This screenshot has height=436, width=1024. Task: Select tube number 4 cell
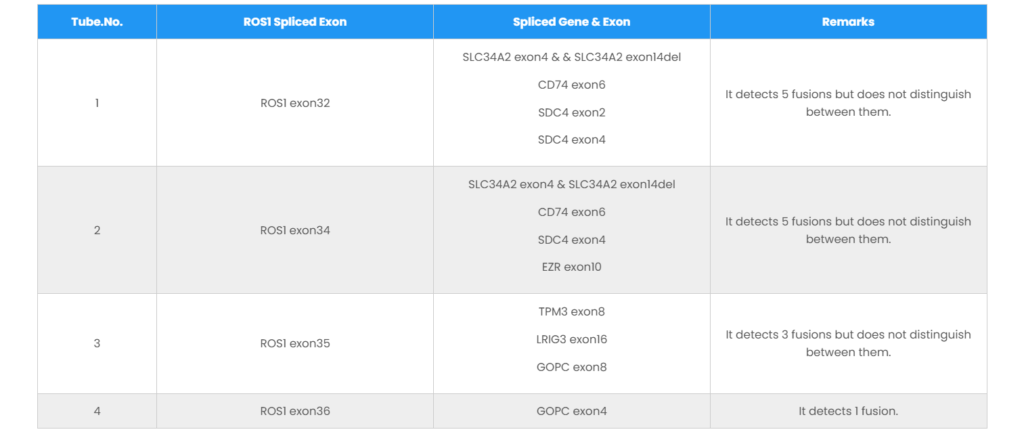(x=97, y=411)
